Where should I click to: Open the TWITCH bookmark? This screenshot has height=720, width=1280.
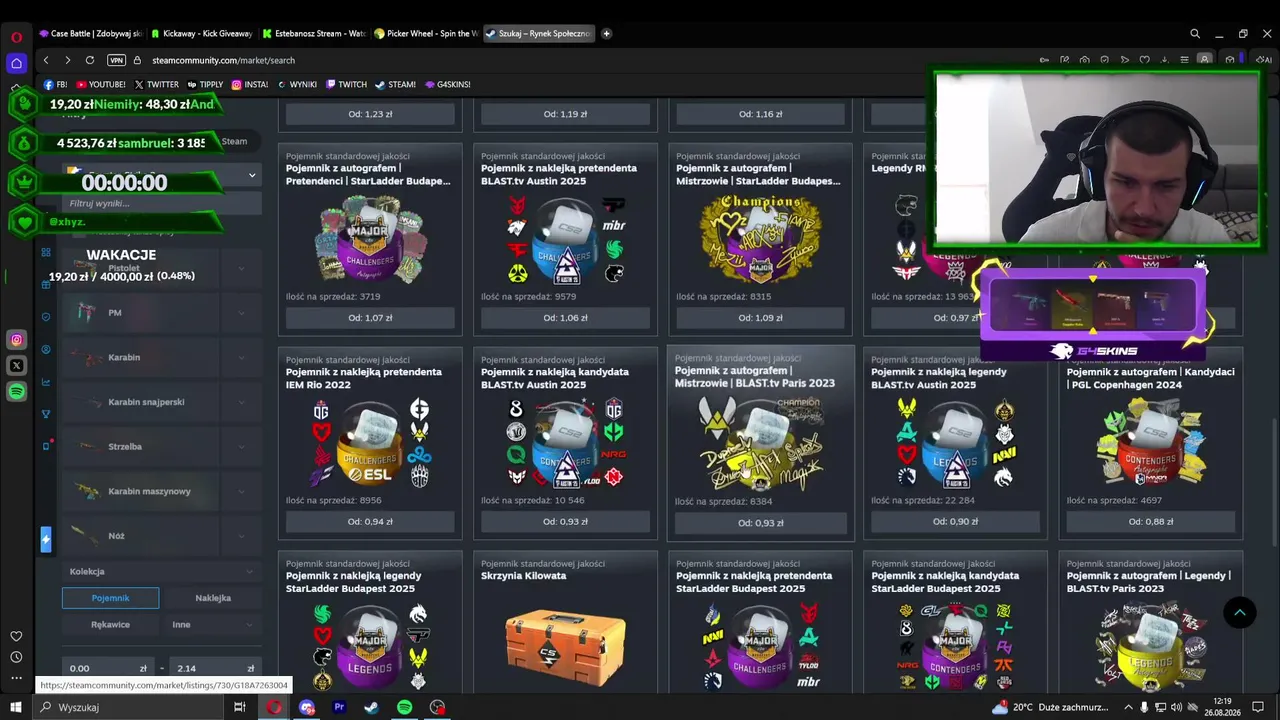(346, 84)
